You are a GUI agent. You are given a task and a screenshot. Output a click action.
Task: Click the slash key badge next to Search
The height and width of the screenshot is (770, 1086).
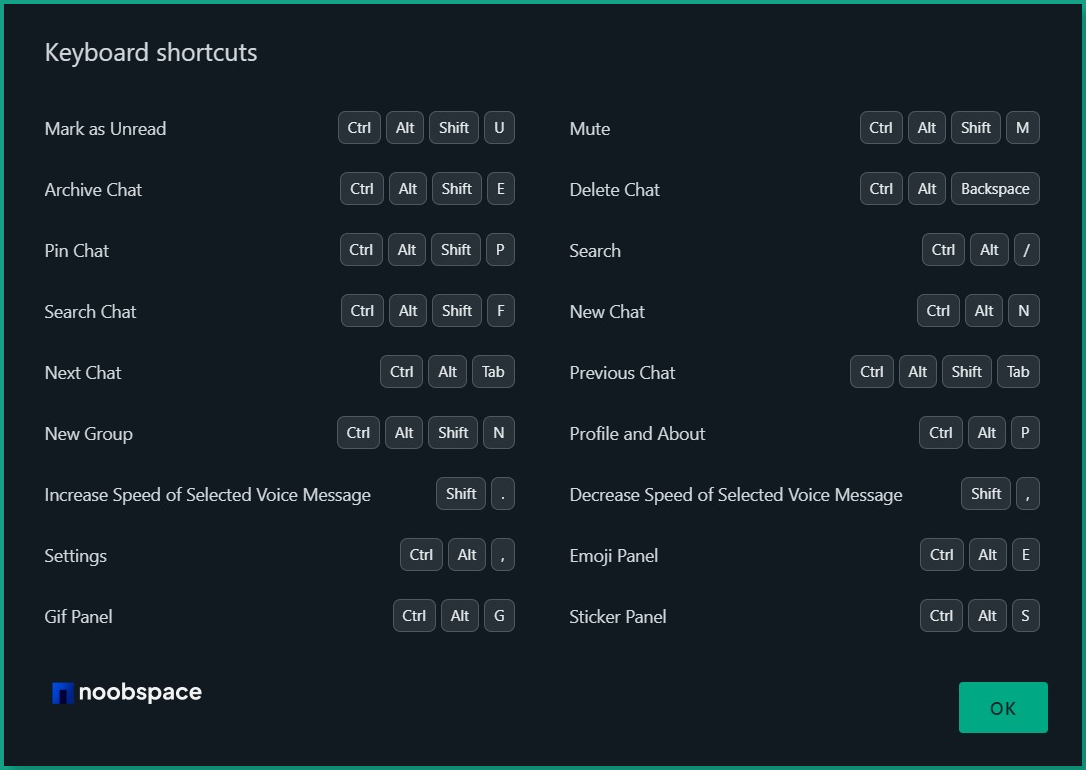coord(1027,249)
